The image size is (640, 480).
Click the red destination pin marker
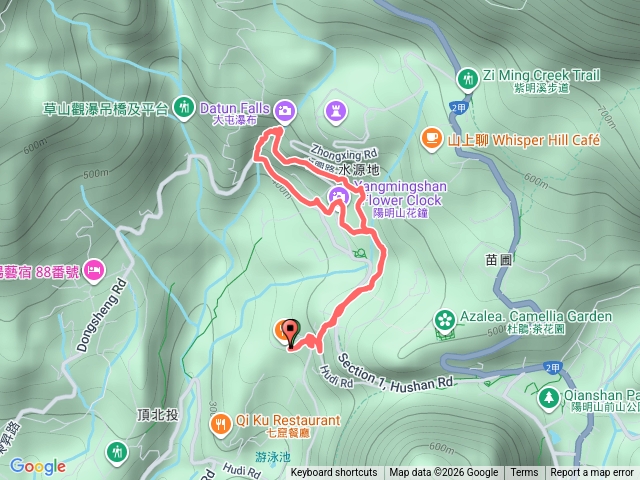[x=291, y=333]
